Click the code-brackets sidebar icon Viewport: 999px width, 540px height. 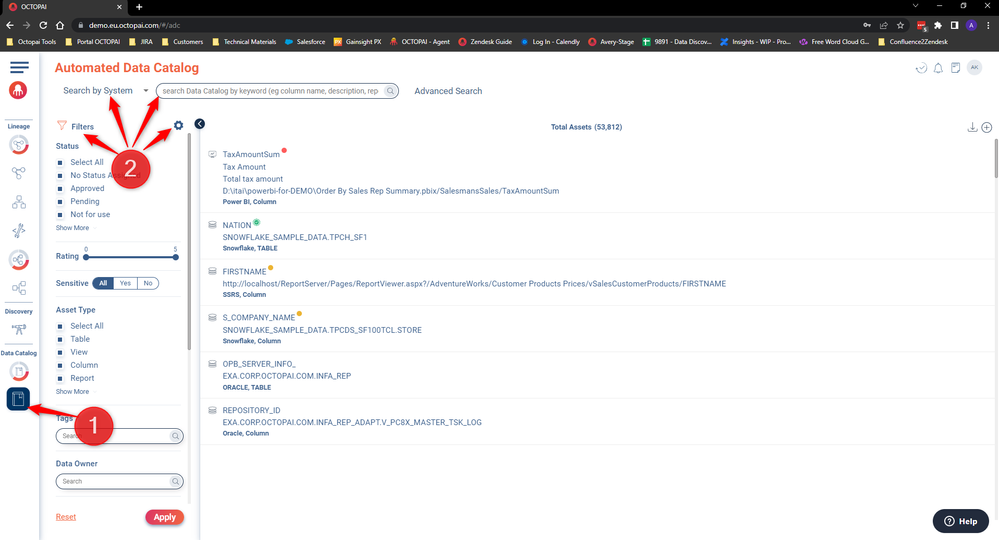click(x=18, y=231)
